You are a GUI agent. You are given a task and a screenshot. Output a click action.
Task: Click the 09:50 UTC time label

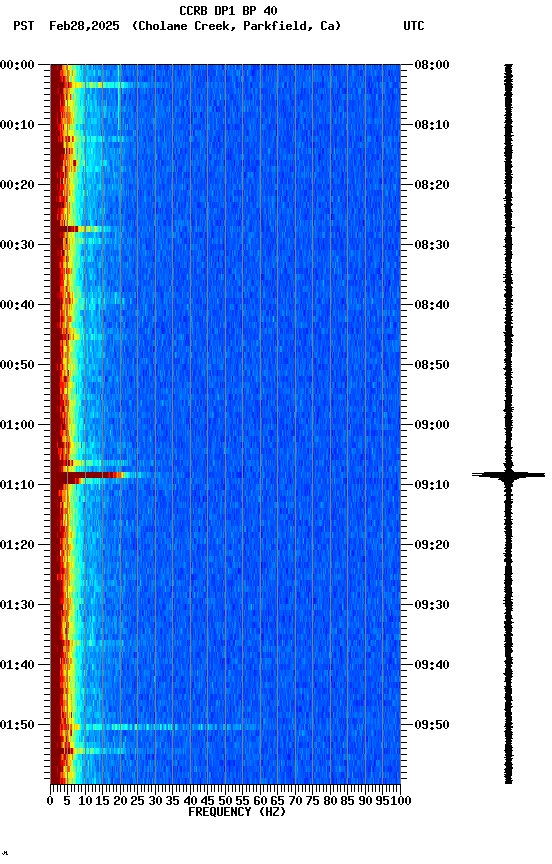[x=432, y=725]
